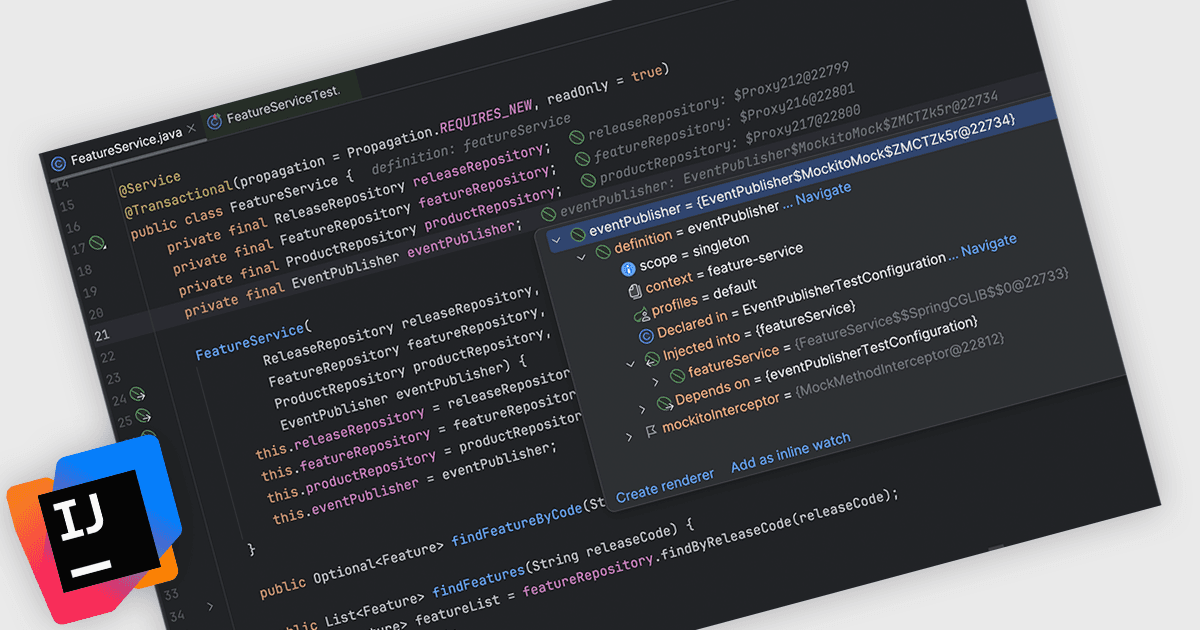
Task: Click bean icon of selected eventPublisher popup row
Action: click(578, 235)
